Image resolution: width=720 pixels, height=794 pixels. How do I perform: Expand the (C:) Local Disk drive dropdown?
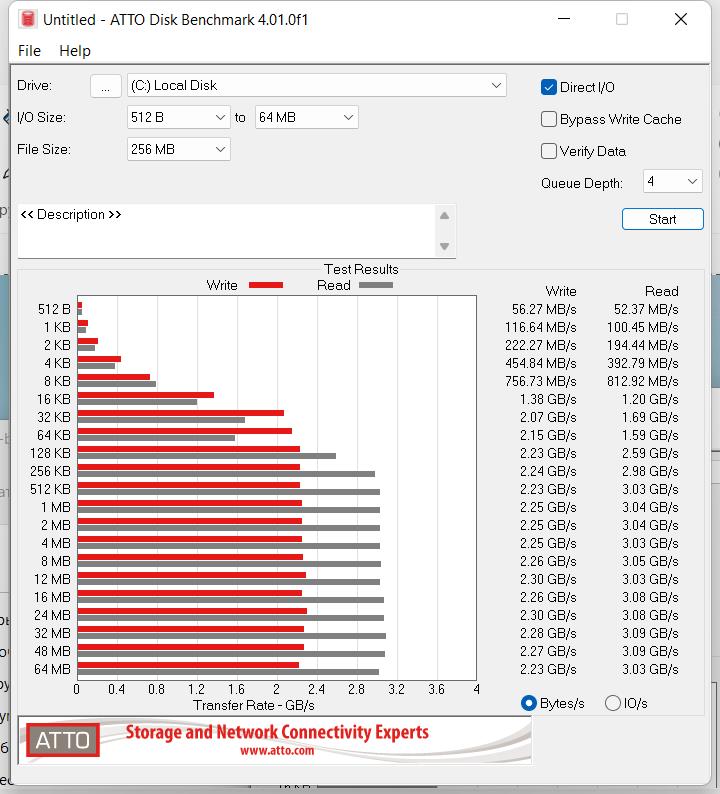pyautogui.click(x=316, y=86)
